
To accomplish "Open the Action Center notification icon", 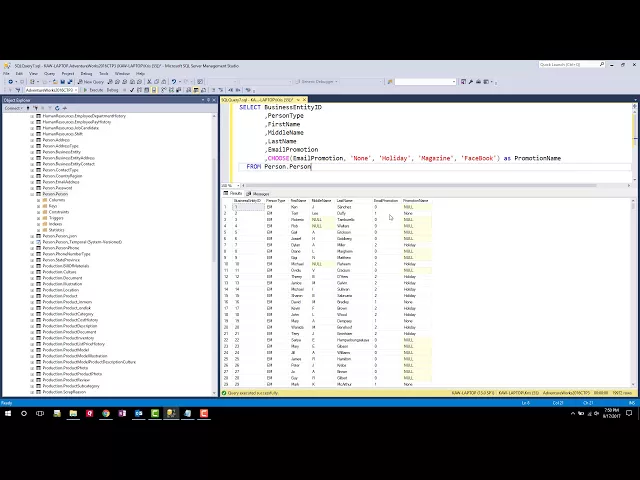I will click(x=629, y=413).
